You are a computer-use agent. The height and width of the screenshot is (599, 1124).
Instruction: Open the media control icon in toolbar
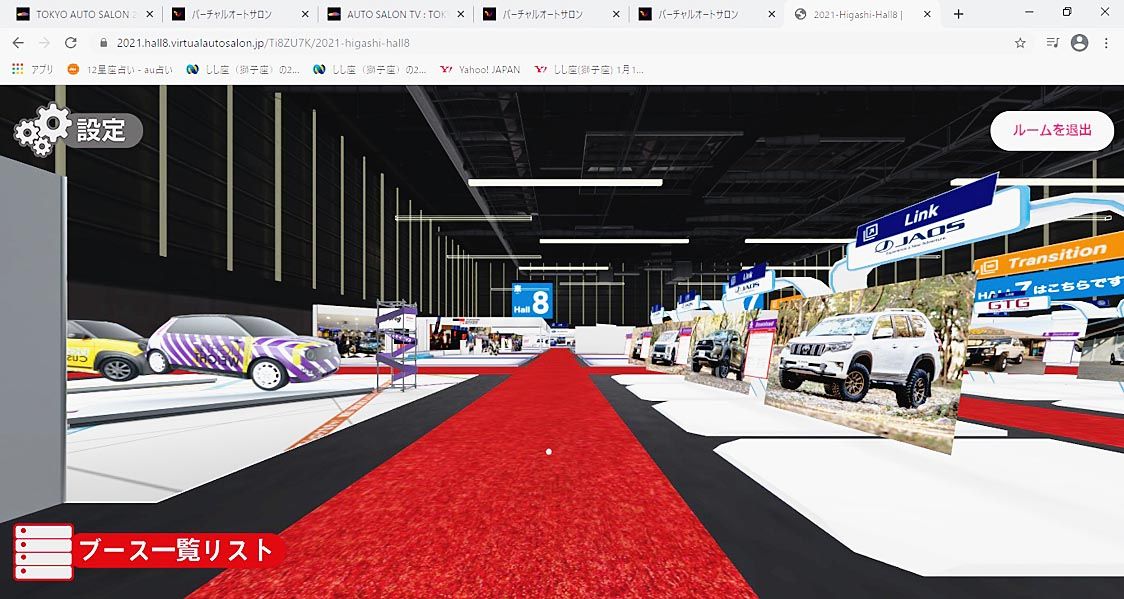[1051, 43]
